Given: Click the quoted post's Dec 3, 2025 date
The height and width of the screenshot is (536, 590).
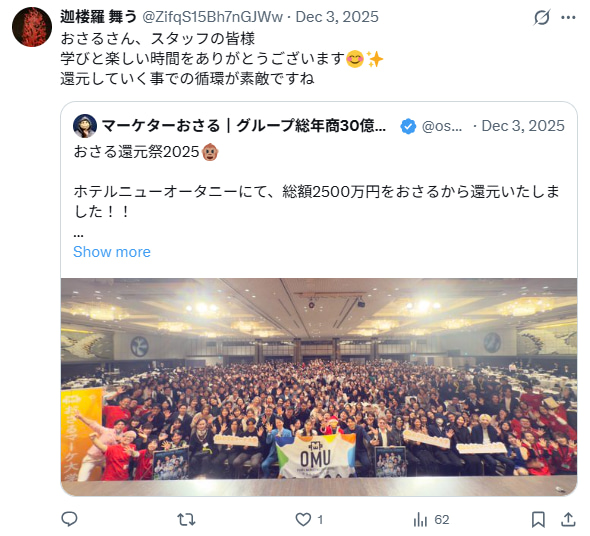Looking at the screenshot, I should coord(523,126).
